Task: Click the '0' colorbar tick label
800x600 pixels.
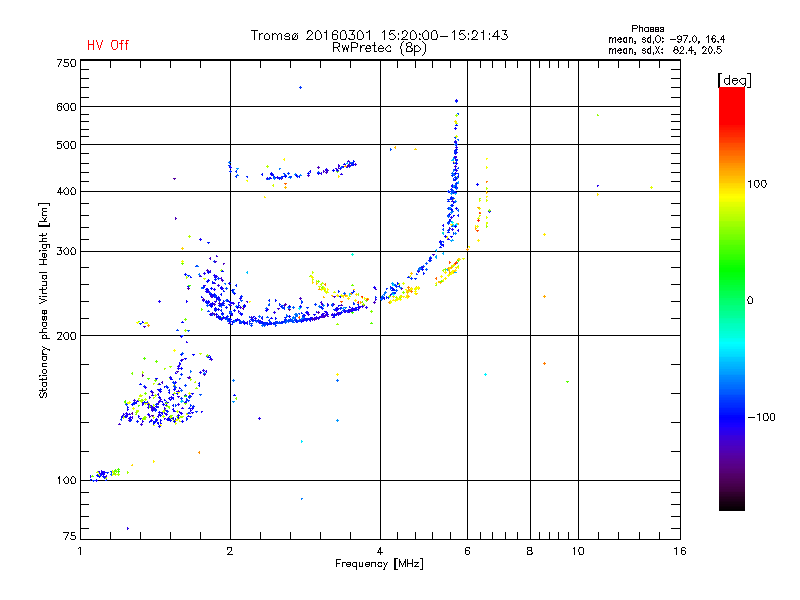Action: click(750, 301)
